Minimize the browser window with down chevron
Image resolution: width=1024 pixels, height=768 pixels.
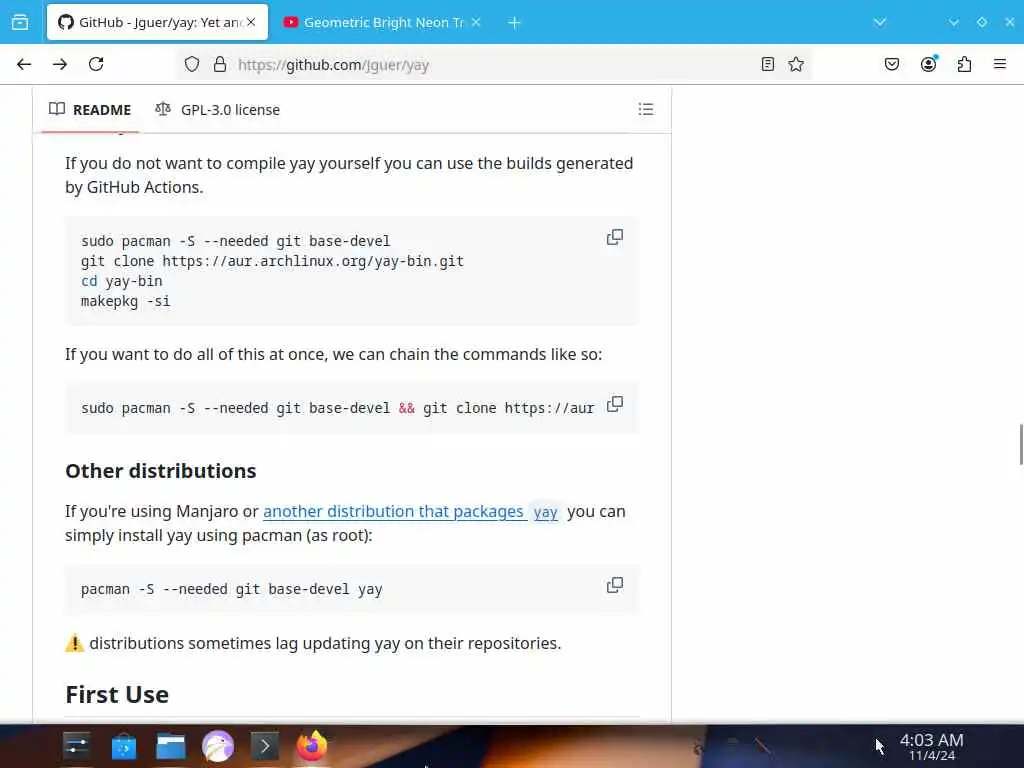click(953, 22)
